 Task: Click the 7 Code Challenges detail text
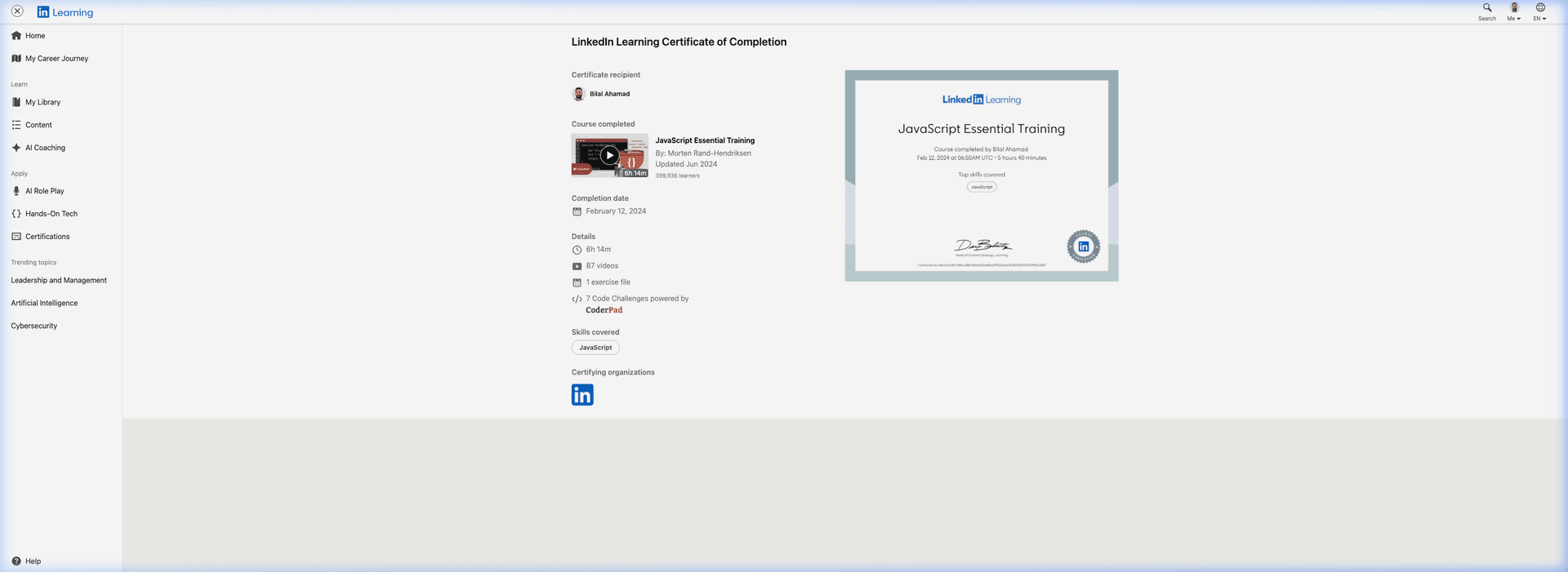coord(637,299)
